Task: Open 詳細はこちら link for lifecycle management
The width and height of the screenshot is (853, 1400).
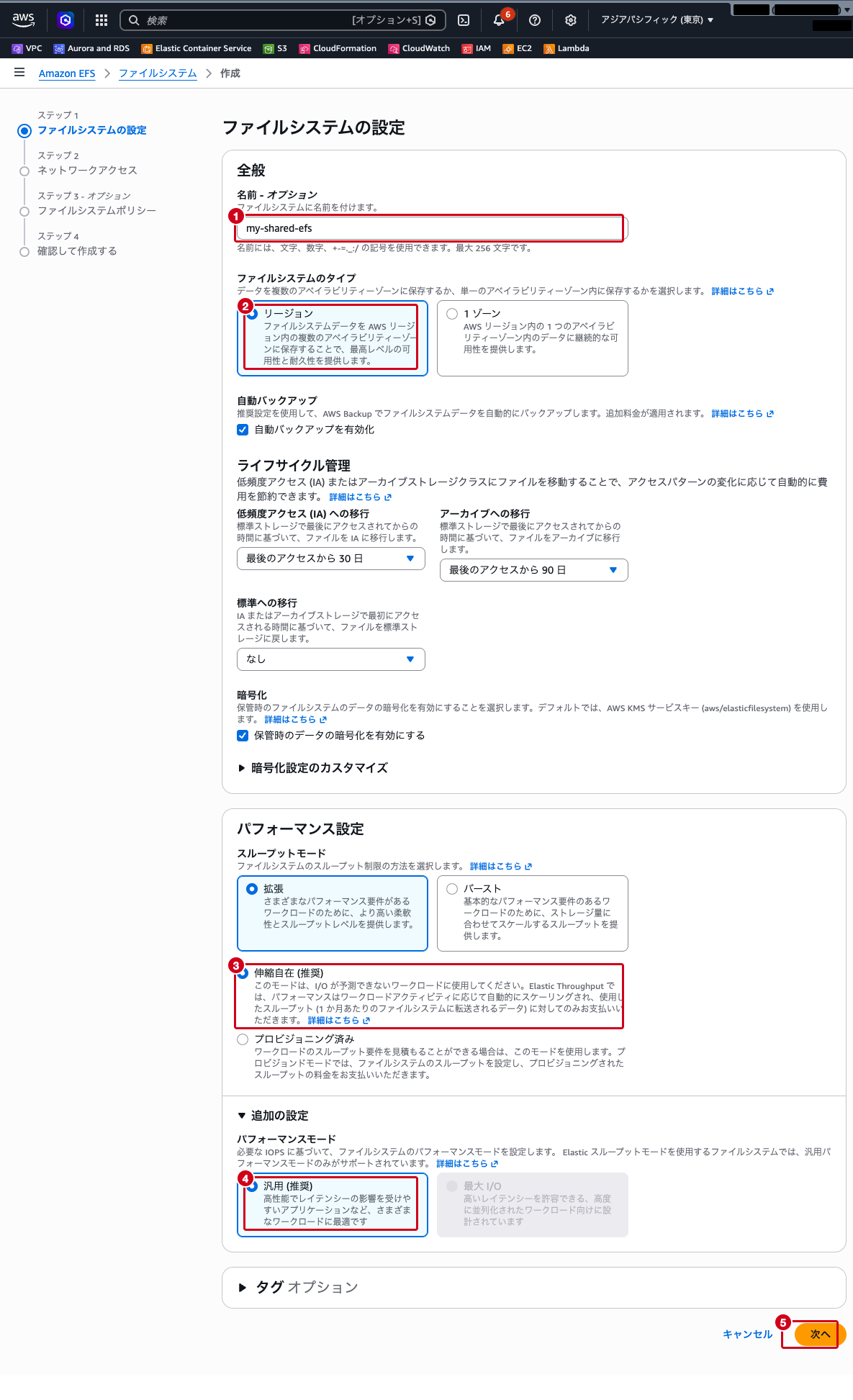Action: click(x=360, y=497)
